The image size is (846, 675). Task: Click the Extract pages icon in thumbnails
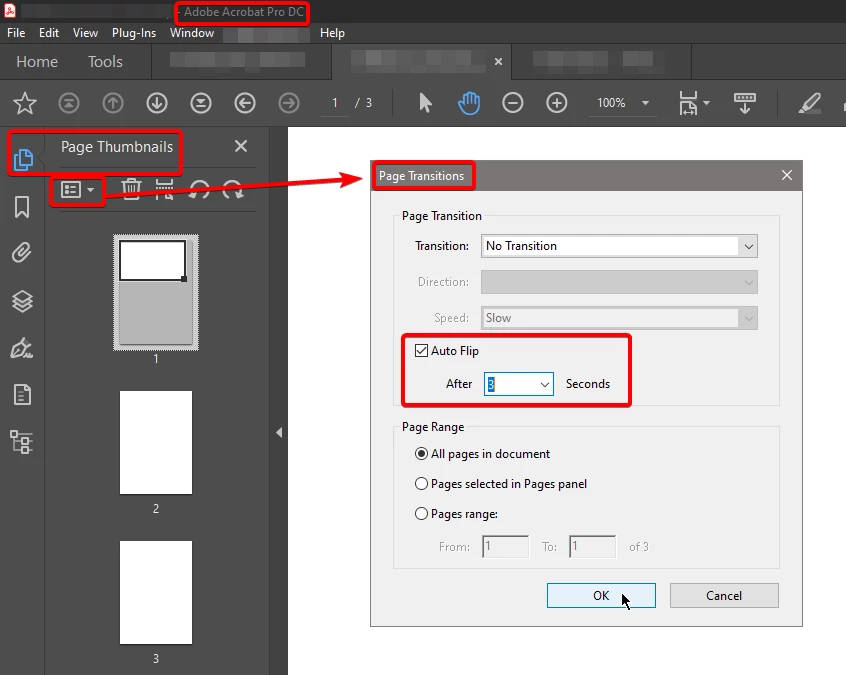click(165, 189)
